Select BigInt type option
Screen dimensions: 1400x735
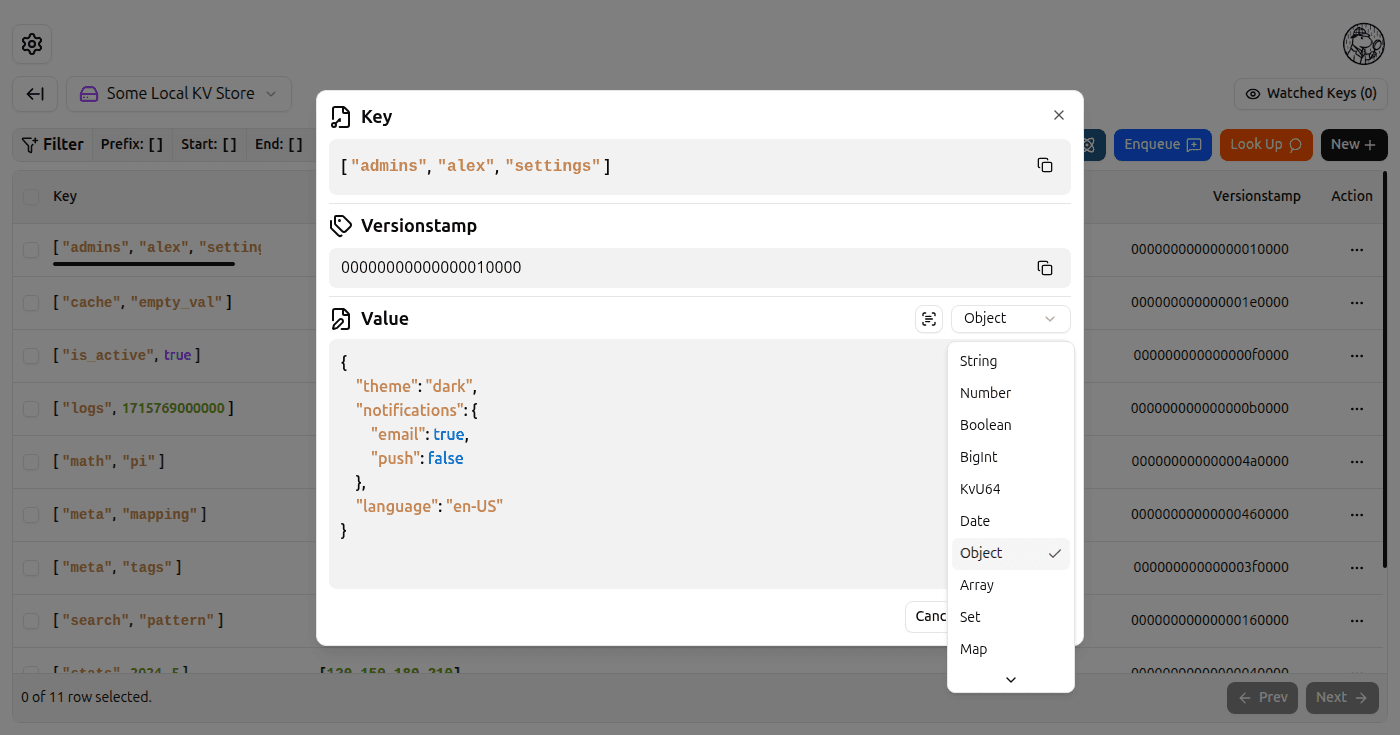[x=1010, y=457]
